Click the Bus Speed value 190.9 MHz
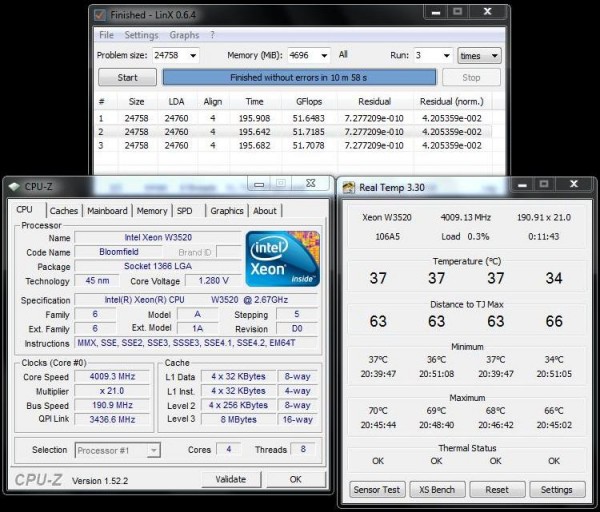Image resolution: width=600 pixels, height=512 pixels. coord(112,405)
